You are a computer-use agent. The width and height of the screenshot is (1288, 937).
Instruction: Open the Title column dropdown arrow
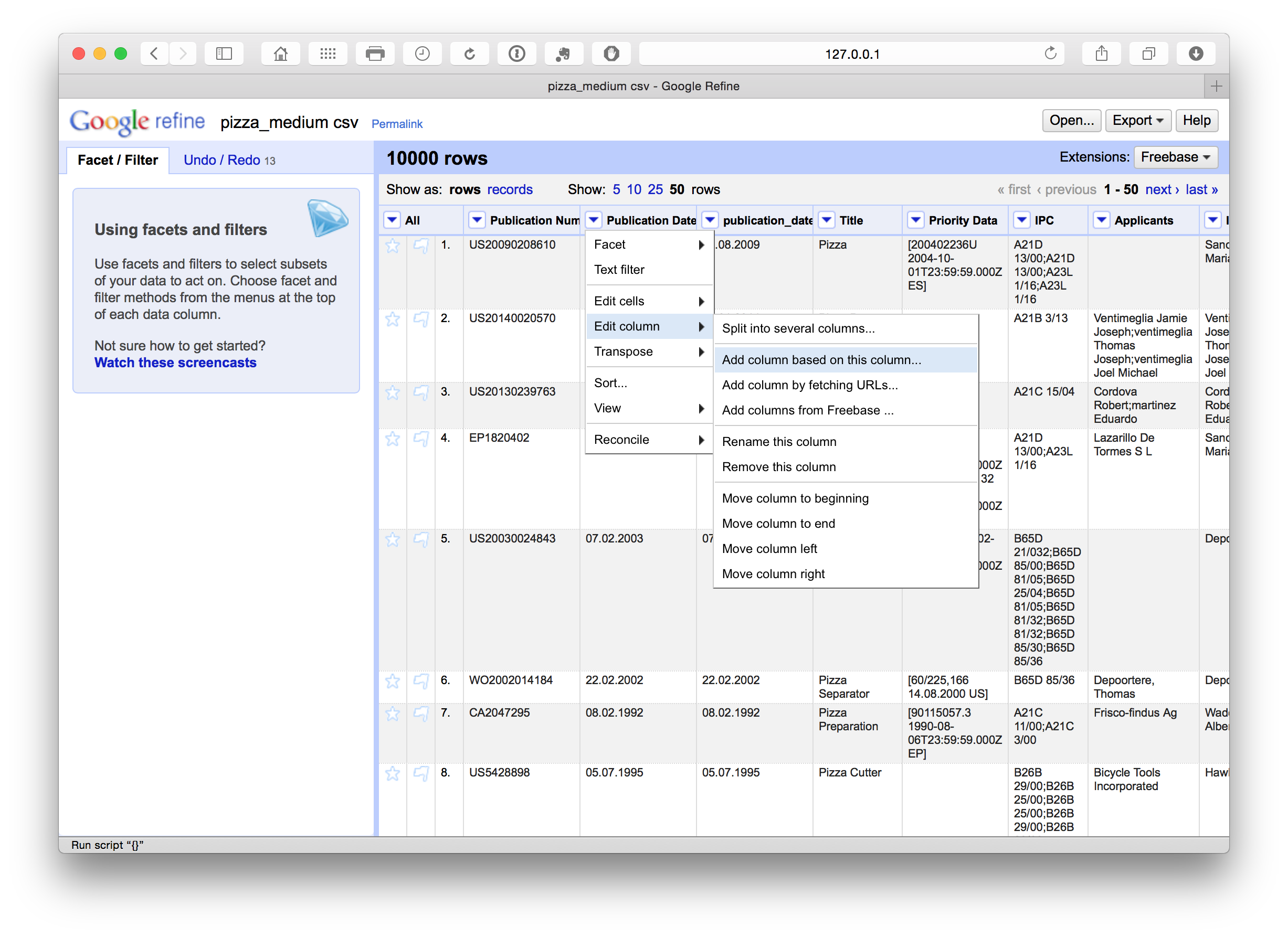(x=827, y=220)
